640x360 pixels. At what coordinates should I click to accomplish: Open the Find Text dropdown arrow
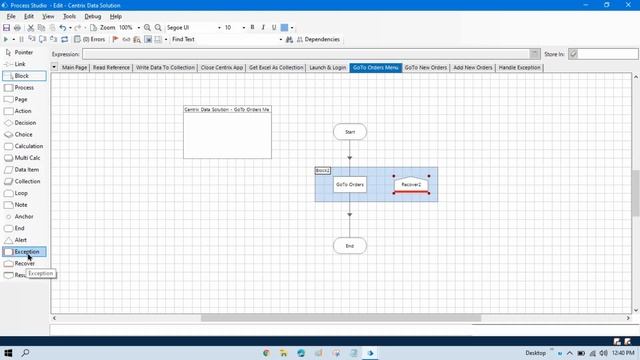[x=280, y=40]
